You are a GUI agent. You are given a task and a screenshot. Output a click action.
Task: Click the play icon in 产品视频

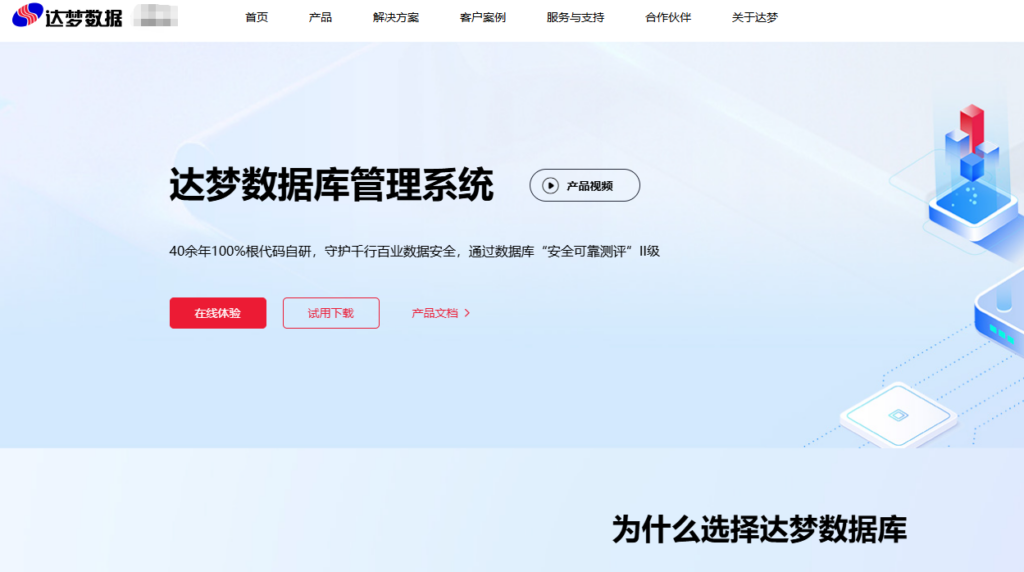tap(551, 186)
